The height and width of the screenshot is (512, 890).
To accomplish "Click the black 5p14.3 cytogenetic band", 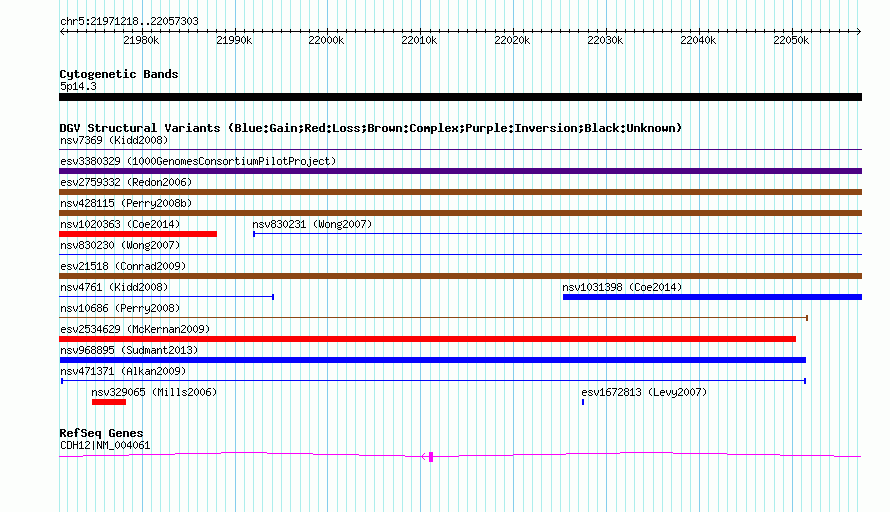I will 460,97.
